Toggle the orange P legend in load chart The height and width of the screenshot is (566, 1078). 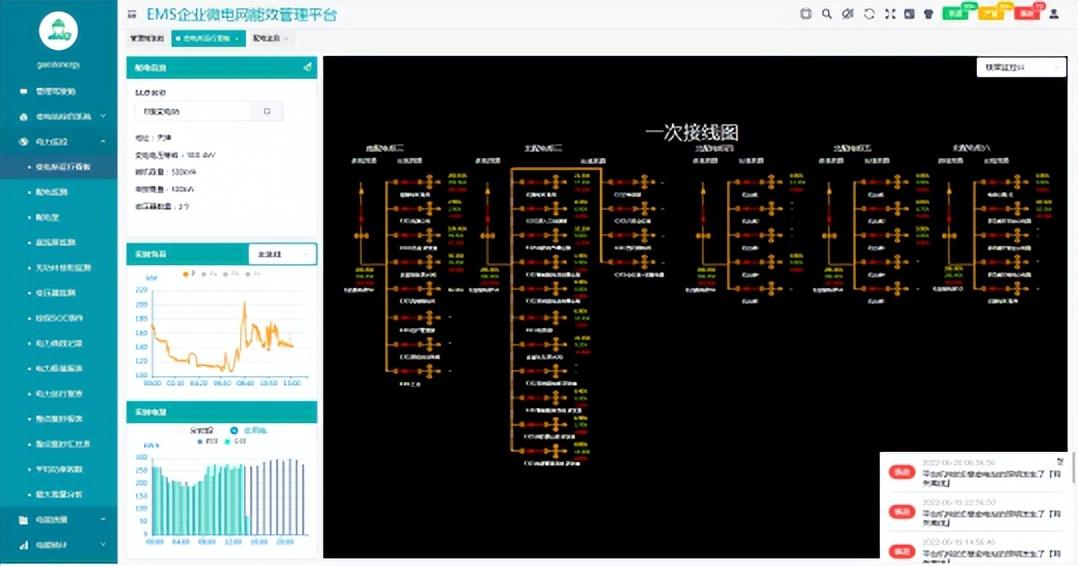[188, 273]
